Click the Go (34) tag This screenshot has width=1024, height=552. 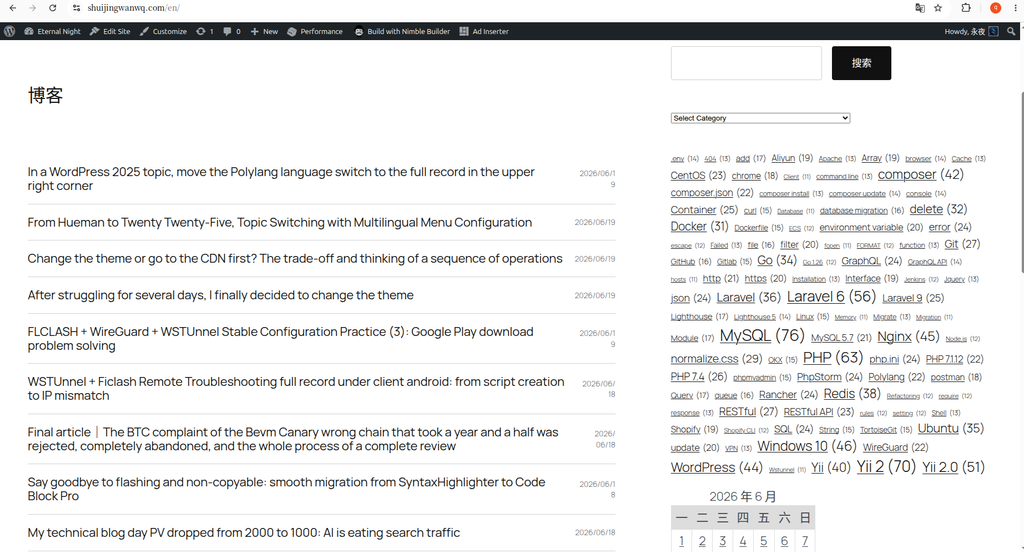point(776,260)
